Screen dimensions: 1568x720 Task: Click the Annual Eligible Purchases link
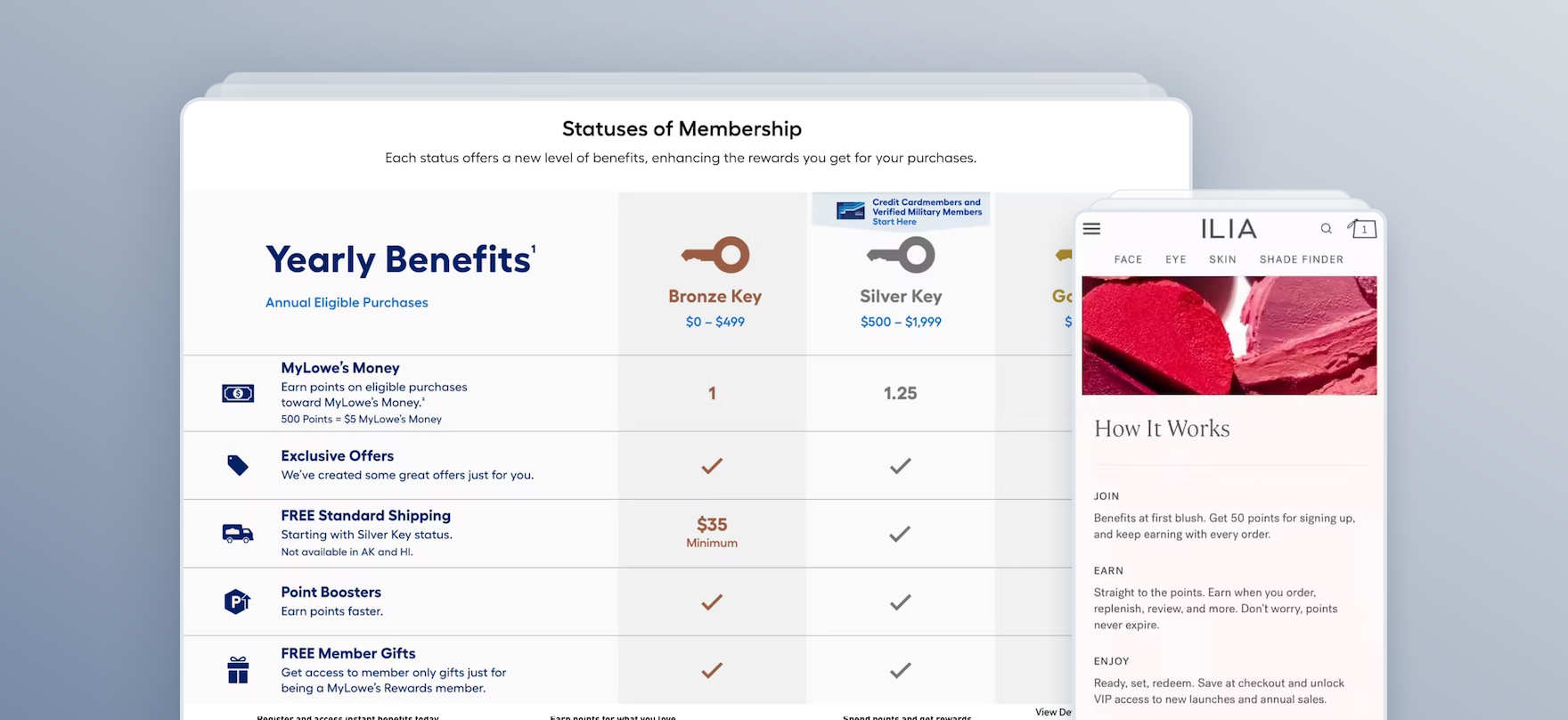[347, 303]
